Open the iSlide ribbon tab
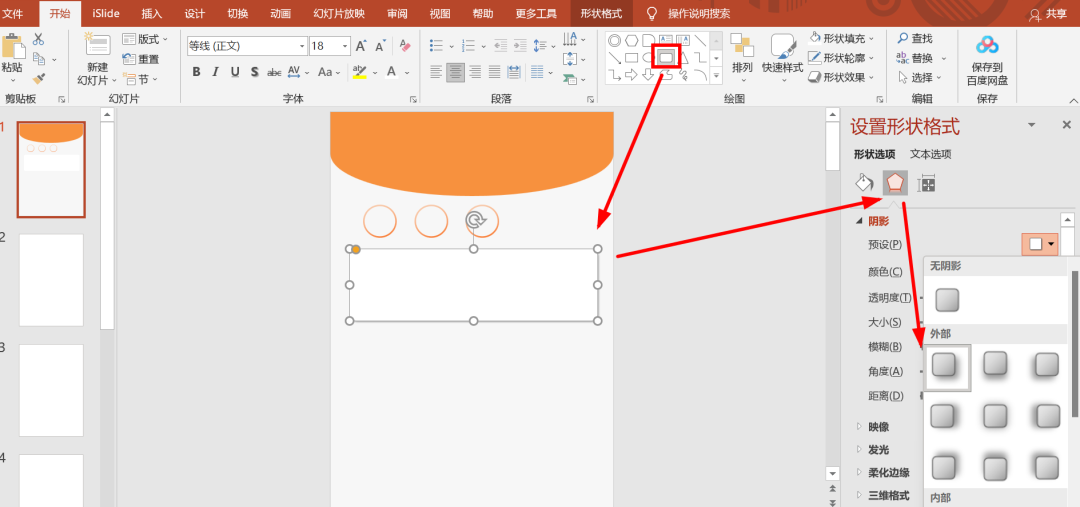 pos(107,14)
